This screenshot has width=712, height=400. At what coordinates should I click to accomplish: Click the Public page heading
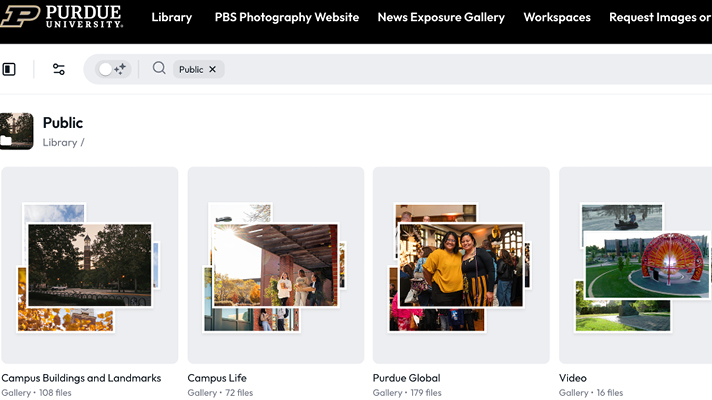click(63, 123)
